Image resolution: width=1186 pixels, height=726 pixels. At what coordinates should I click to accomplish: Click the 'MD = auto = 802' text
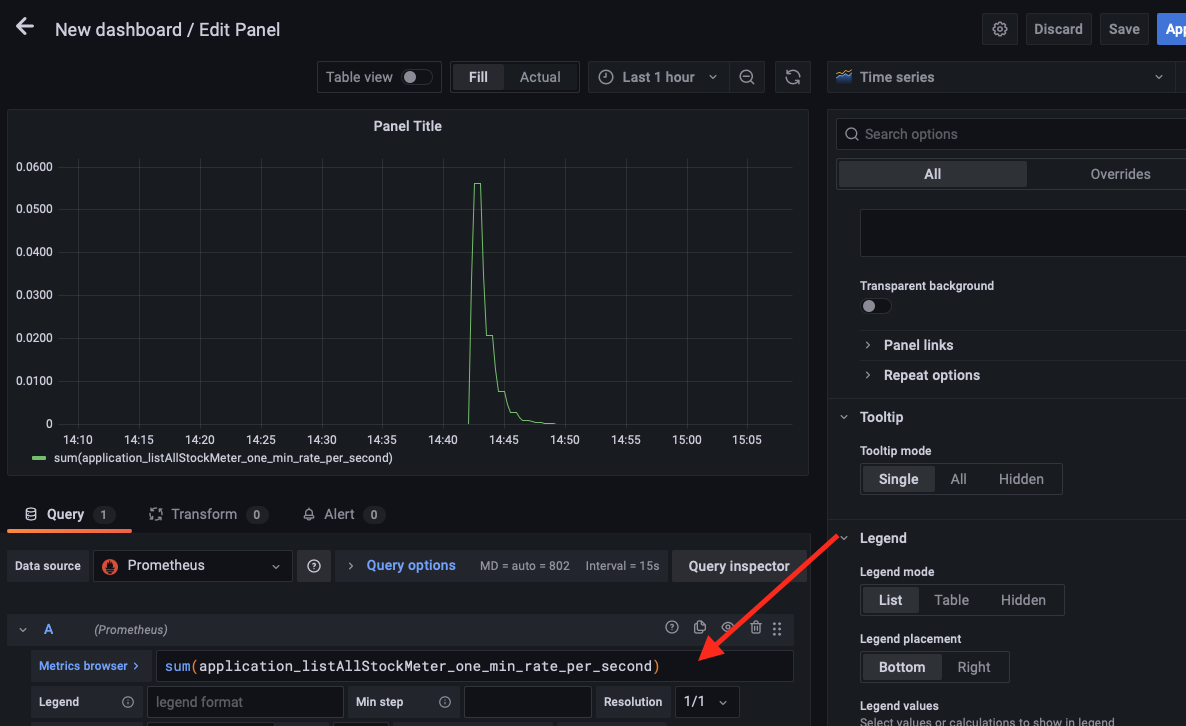[x=524, y=566]
